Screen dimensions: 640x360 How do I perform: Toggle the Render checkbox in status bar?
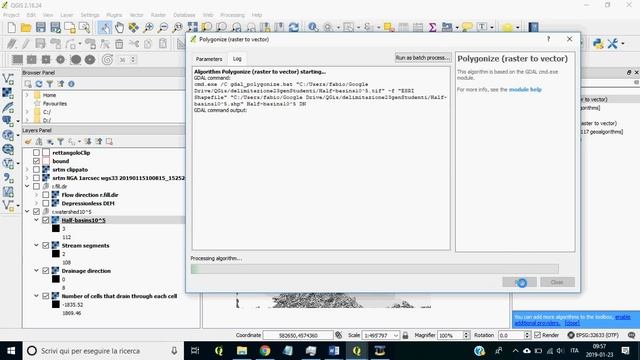click(538, 335)
